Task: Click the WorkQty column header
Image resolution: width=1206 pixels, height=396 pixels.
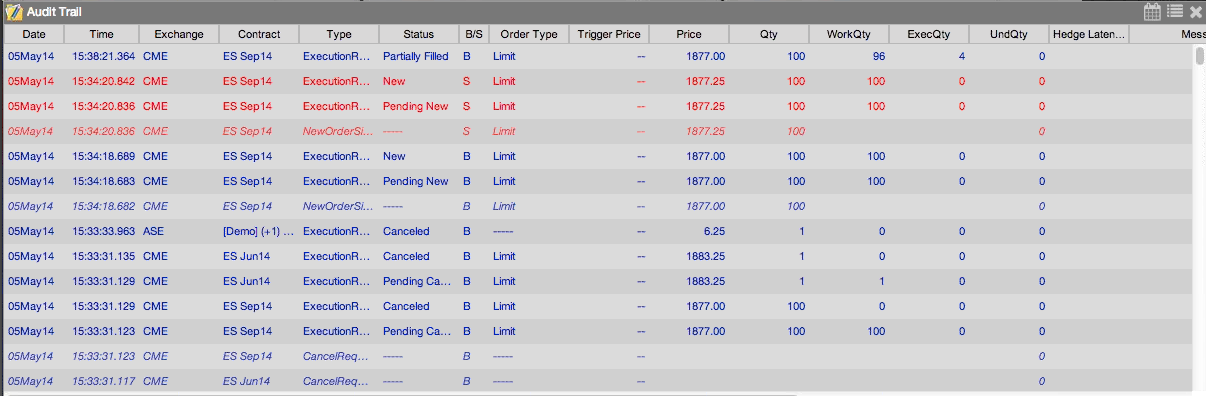Action: 849,34
